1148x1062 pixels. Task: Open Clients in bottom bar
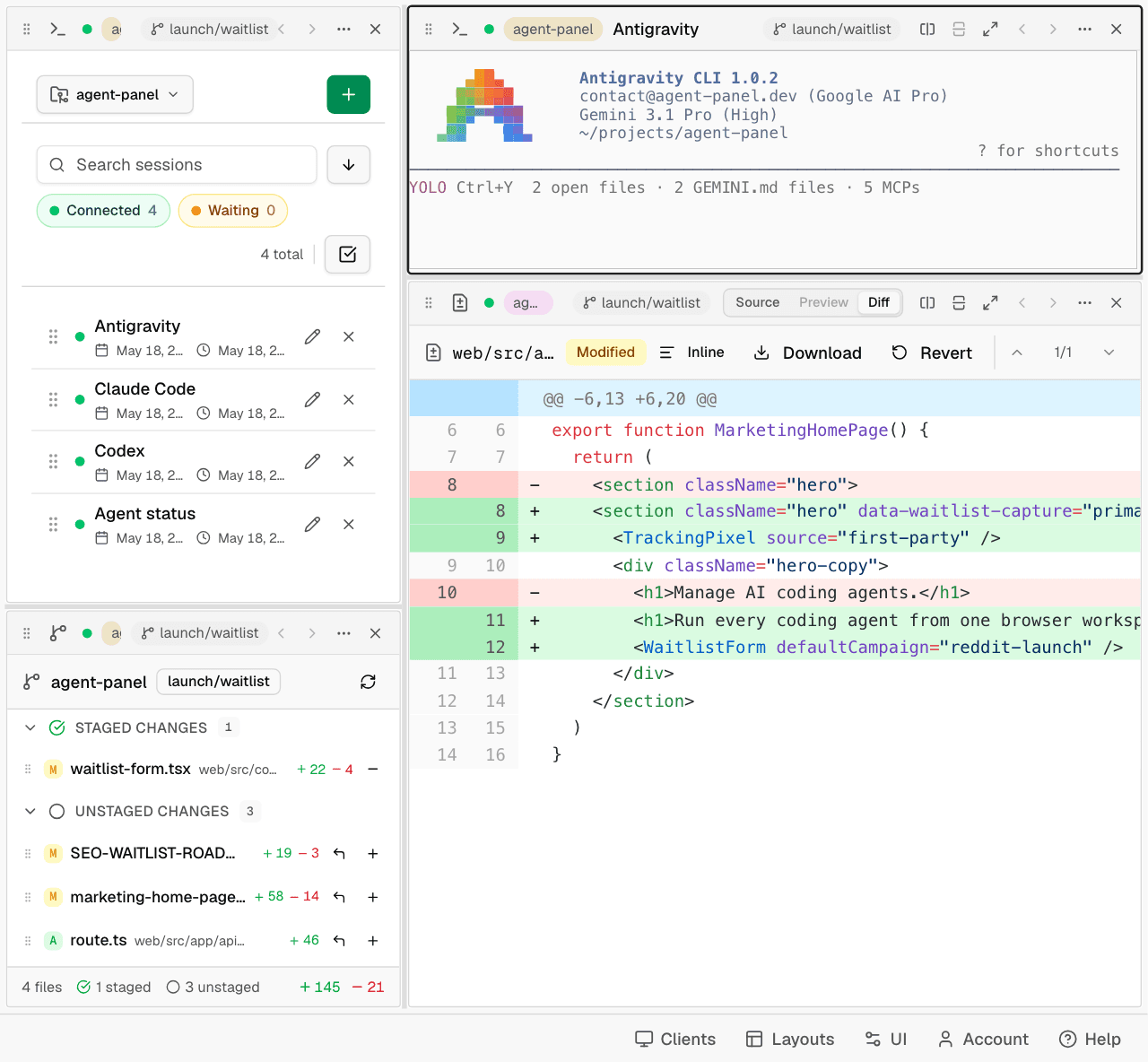(x=675, y=1039)
